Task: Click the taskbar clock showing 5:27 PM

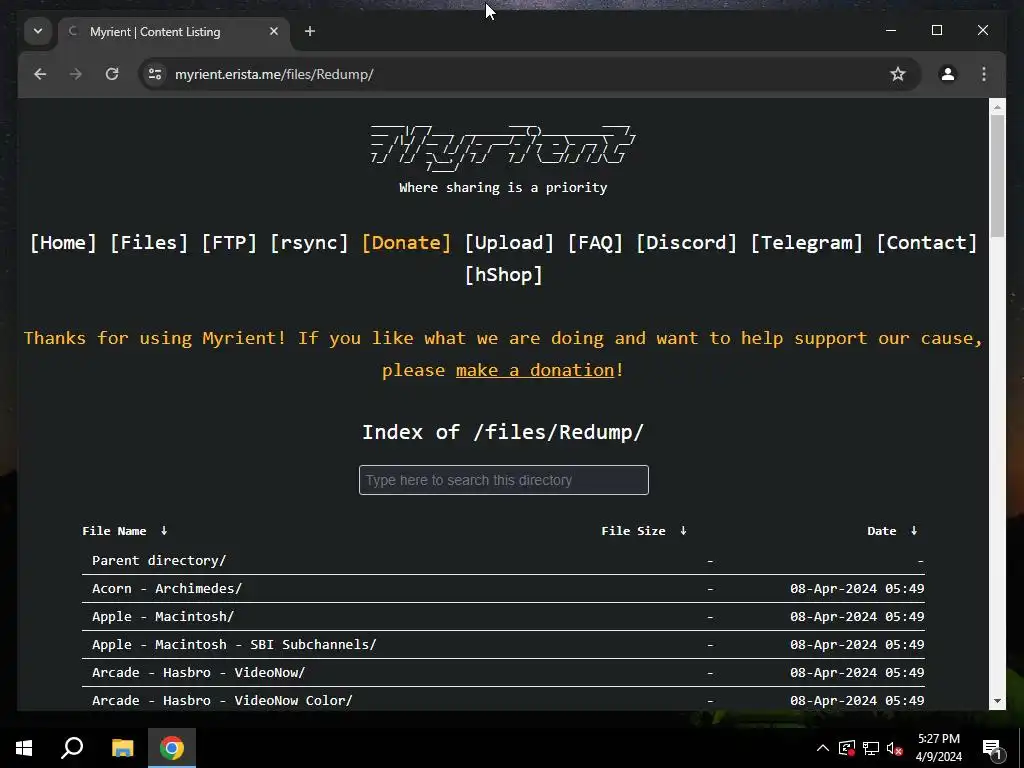Action: [x=939, y=748]
